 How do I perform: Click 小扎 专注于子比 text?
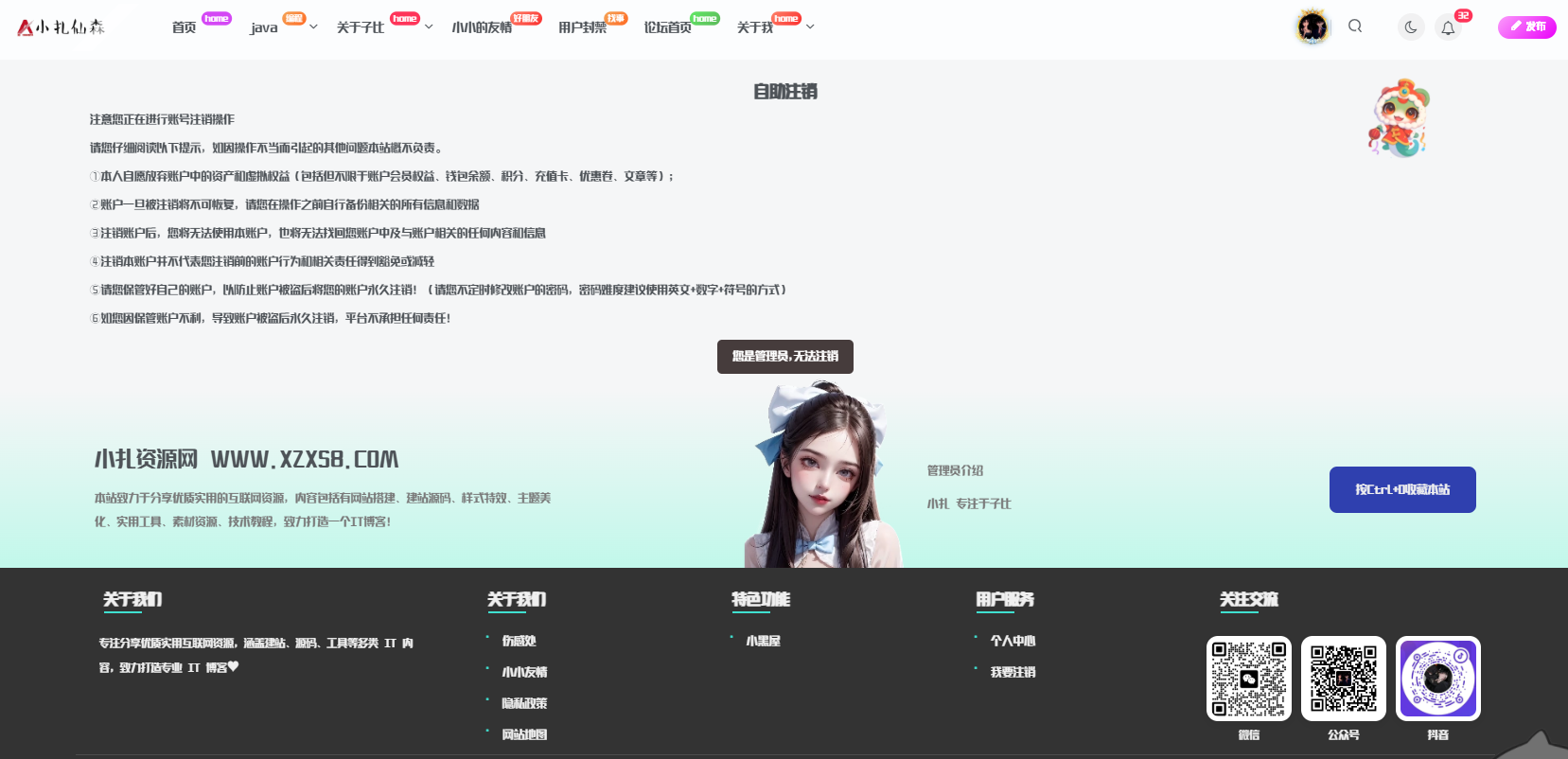(969, 503)
